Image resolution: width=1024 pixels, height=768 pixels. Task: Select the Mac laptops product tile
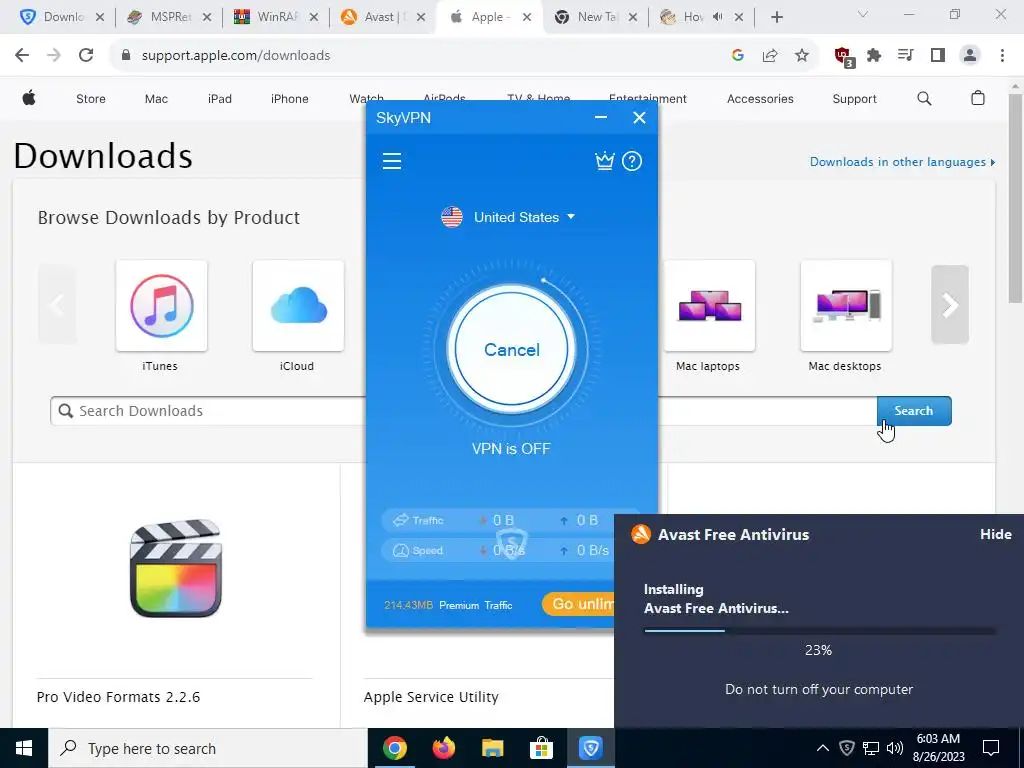709,306
